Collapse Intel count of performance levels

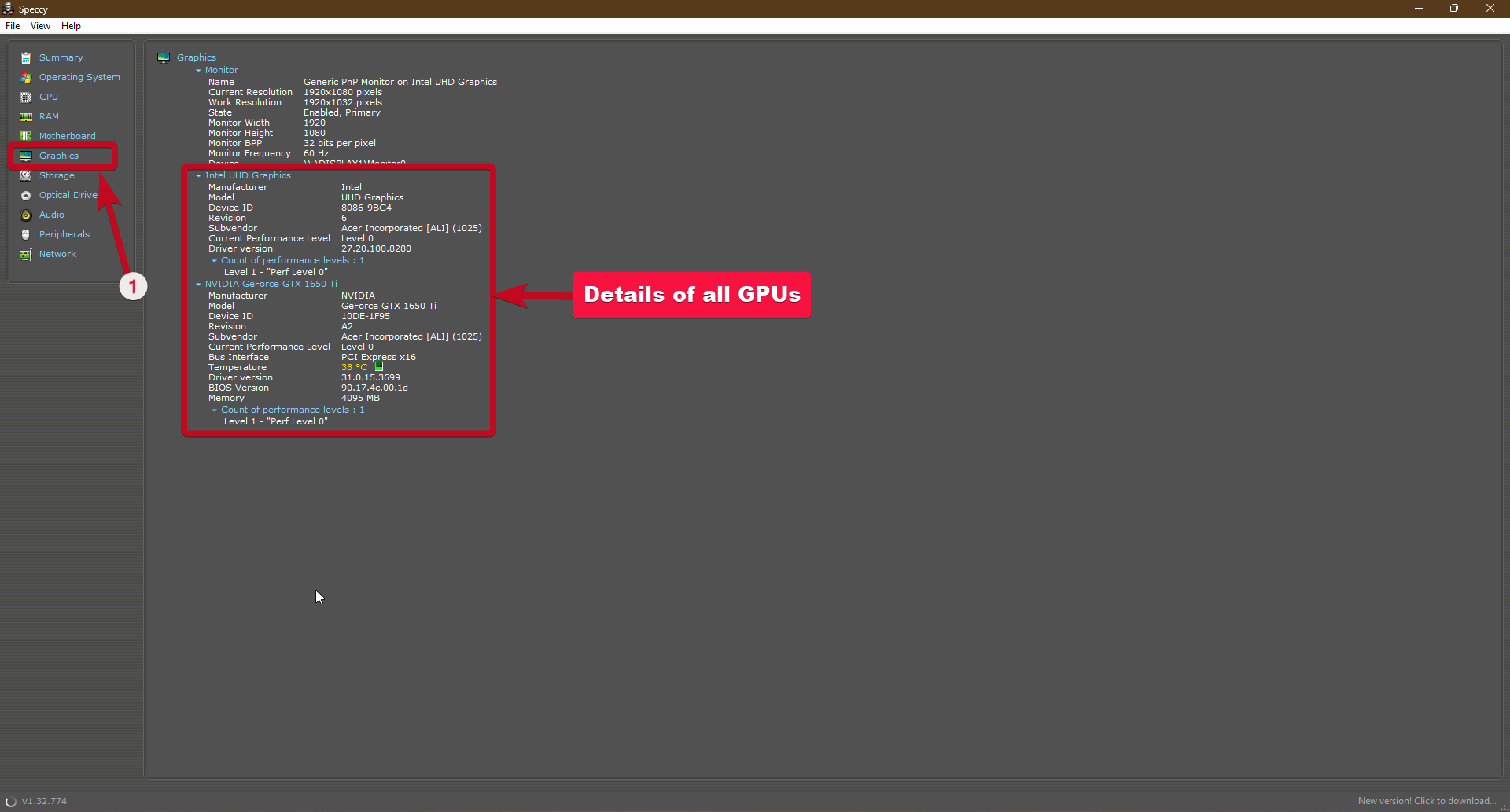point(214,260)
